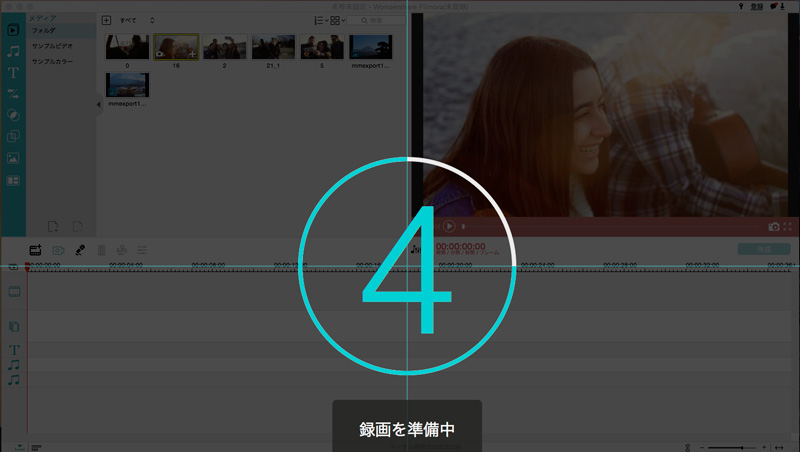Add clip 16 to timeline via plus
Screen dimensions: 800x452
pos(192,54)
